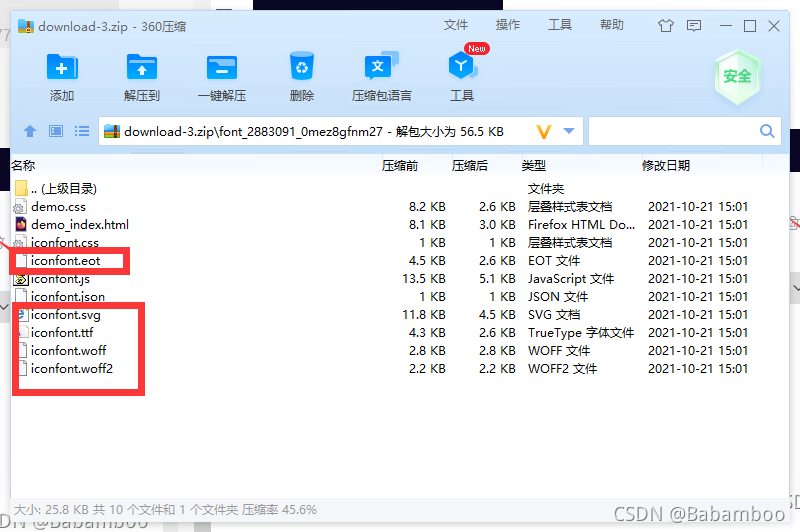Select the iconfont.css file name
The image size is (800, 532).
(65, 242)
